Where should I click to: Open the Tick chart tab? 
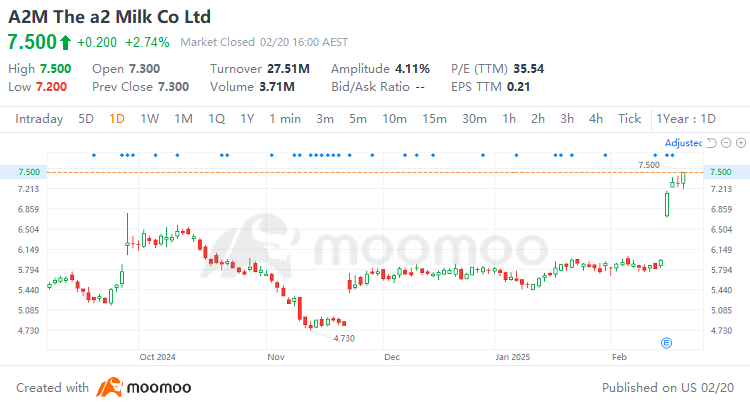[x=629, y=119]
